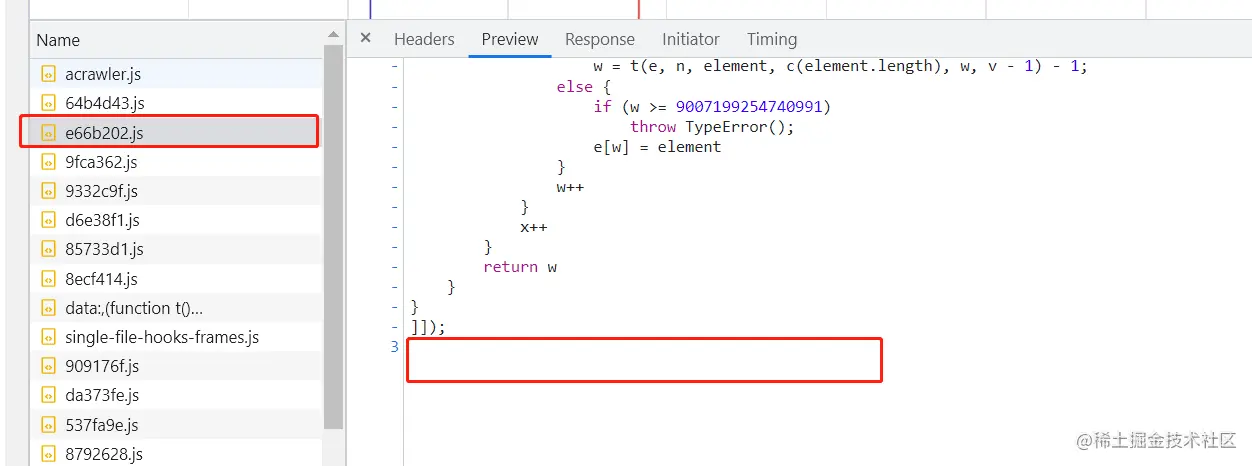Select da373fe.js request
This screenshot has height=466, width=1252.
(x=176, y=395)
